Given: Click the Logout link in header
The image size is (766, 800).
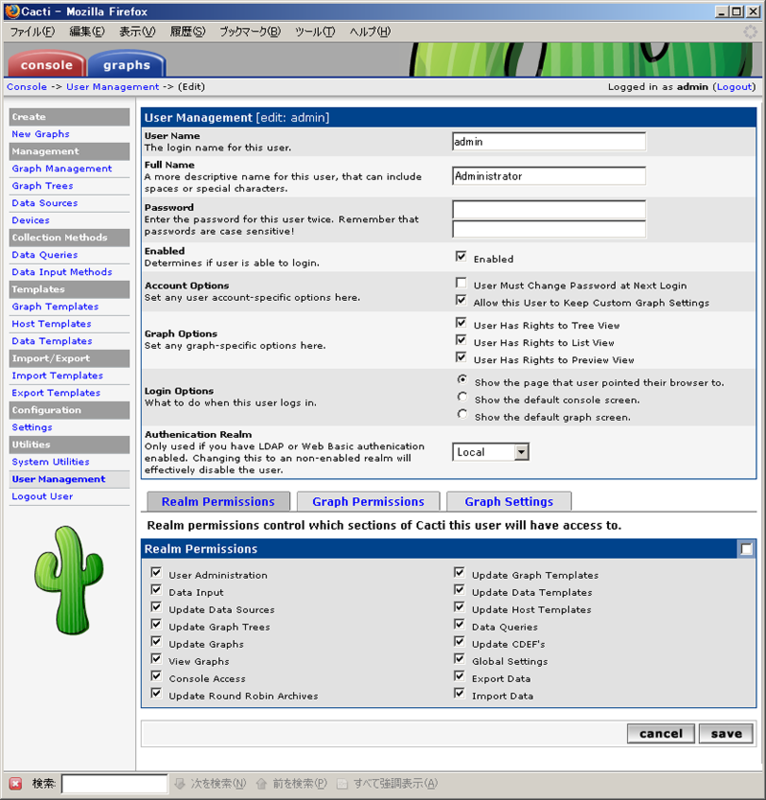Looking at the screenshot, I should pos(735,87).
